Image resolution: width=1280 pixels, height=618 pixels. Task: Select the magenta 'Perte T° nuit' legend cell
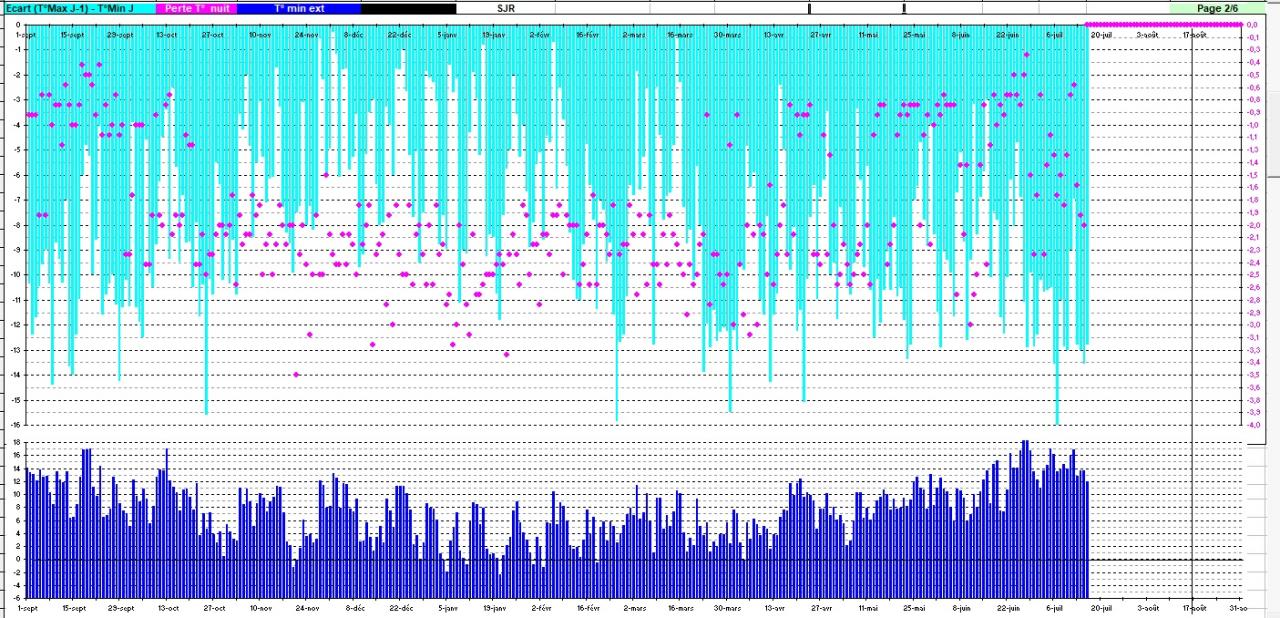[x=196, y=8]
